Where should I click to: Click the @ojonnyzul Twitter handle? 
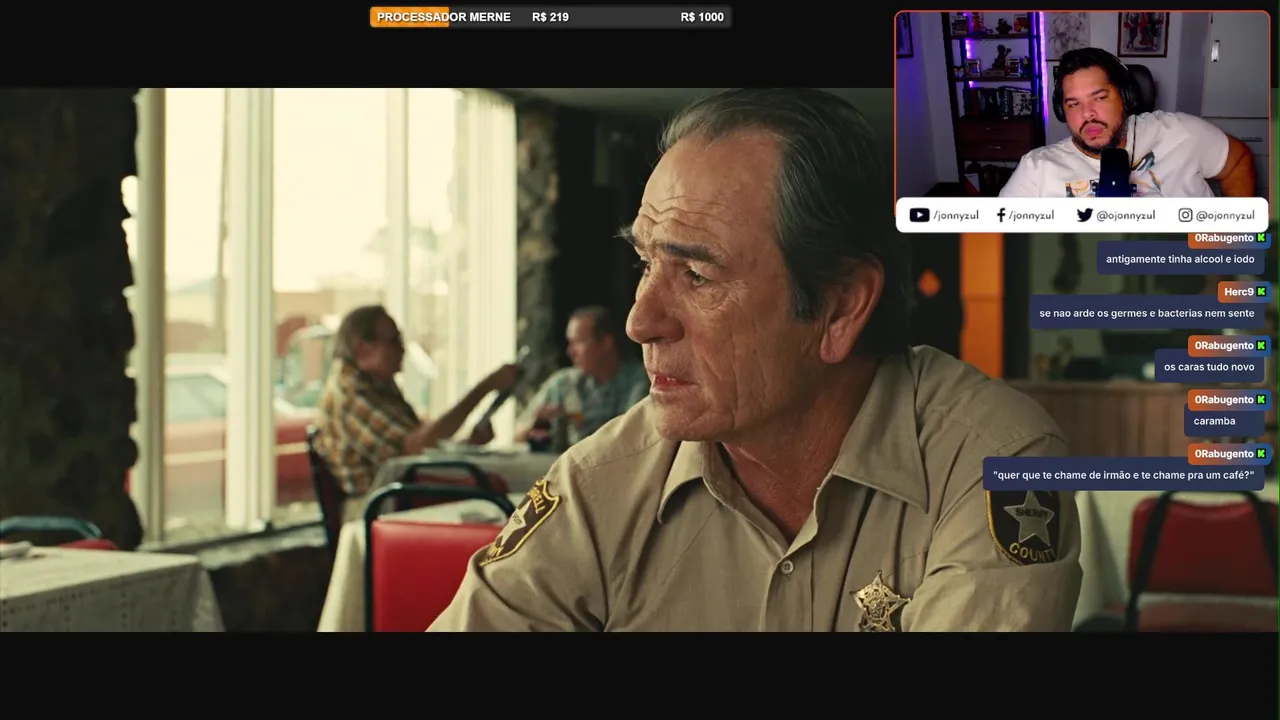1125,215
